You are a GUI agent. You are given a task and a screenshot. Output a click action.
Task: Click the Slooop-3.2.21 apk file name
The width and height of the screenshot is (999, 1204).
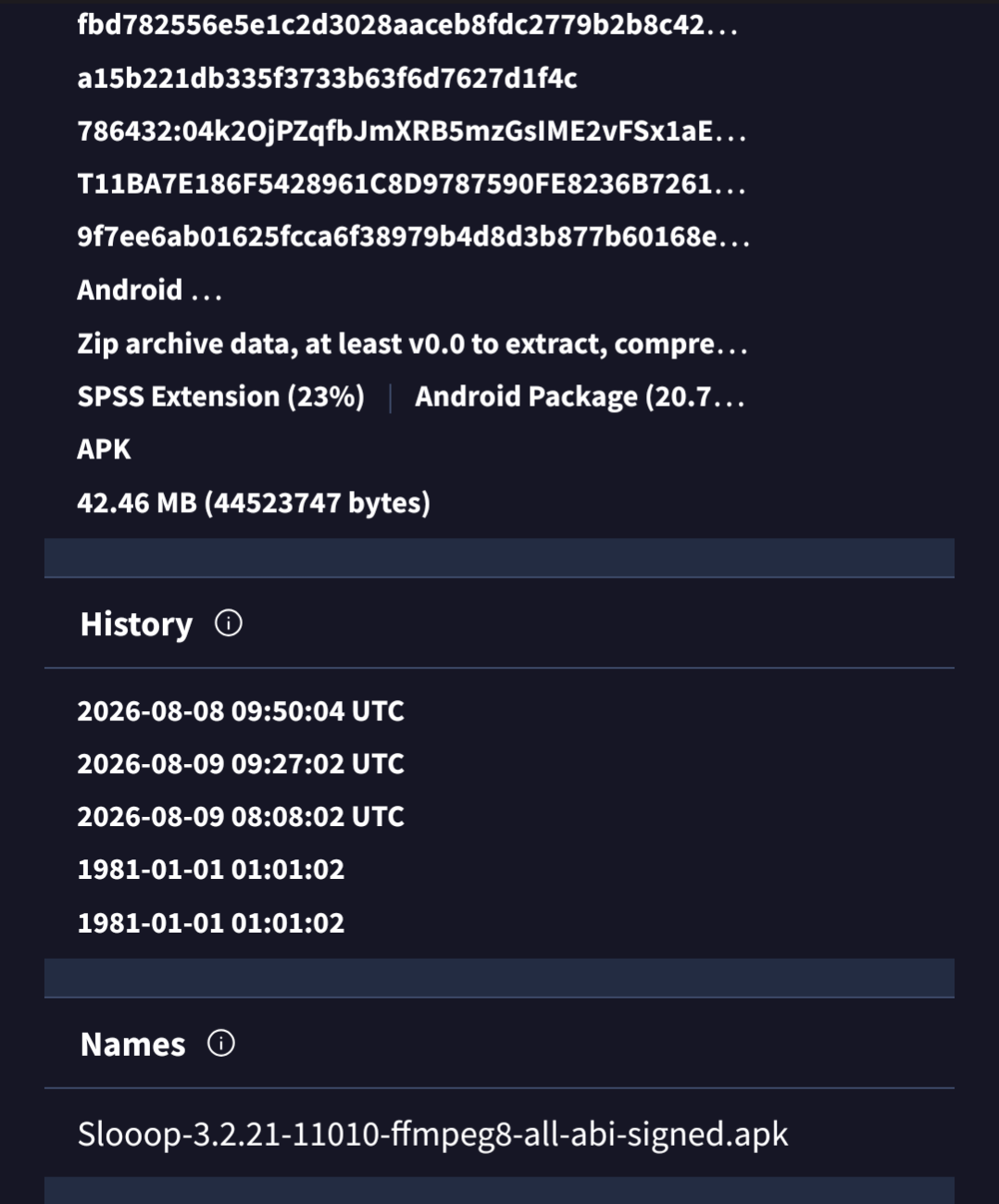(432, 1135)
